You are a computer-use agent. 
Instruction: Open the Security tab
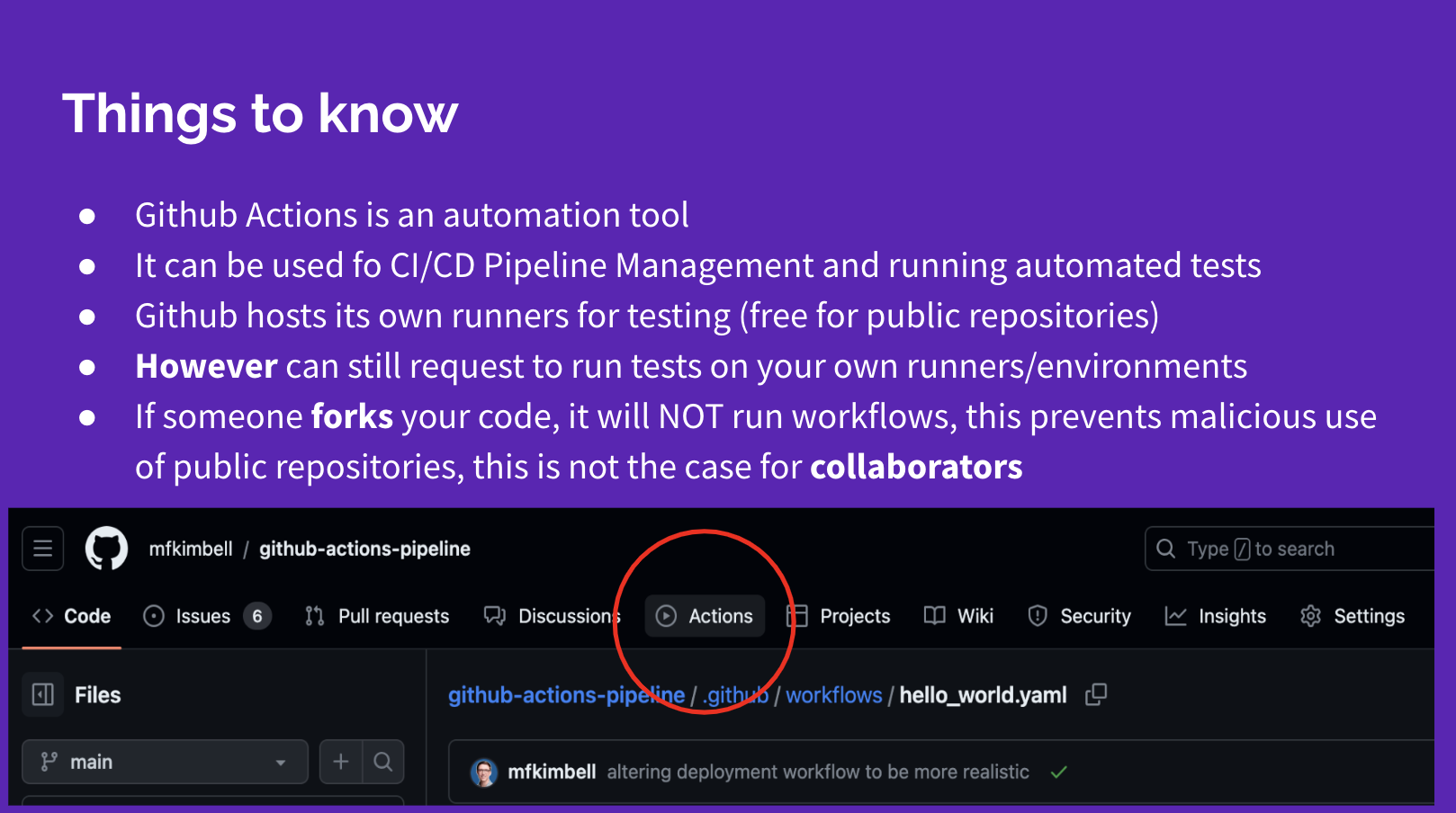(x=1079, y=616)
